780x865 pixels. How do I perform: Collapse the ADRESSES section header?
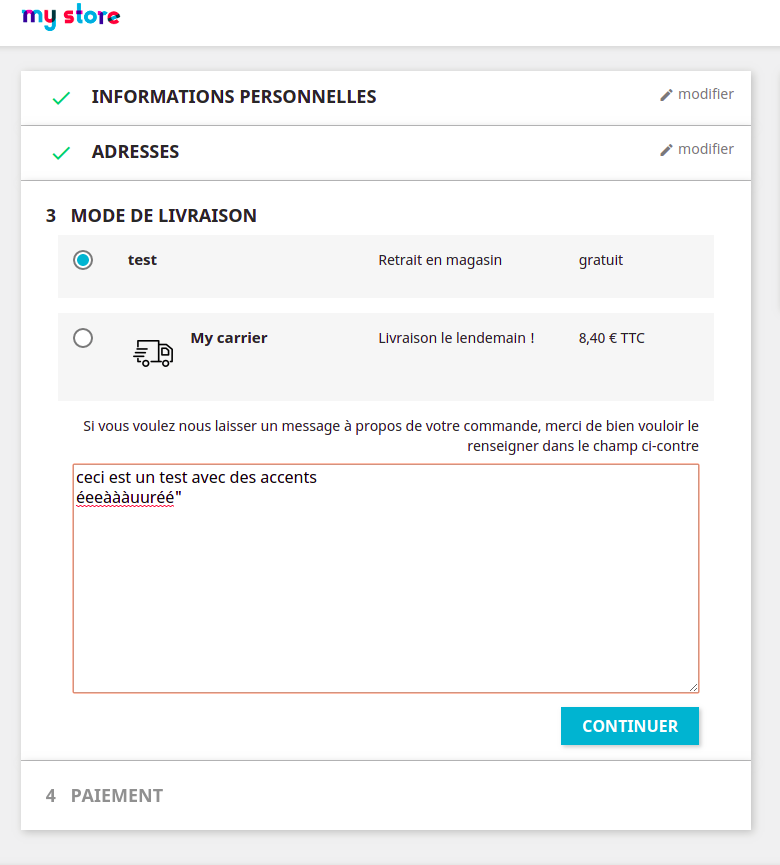point(135,152)
